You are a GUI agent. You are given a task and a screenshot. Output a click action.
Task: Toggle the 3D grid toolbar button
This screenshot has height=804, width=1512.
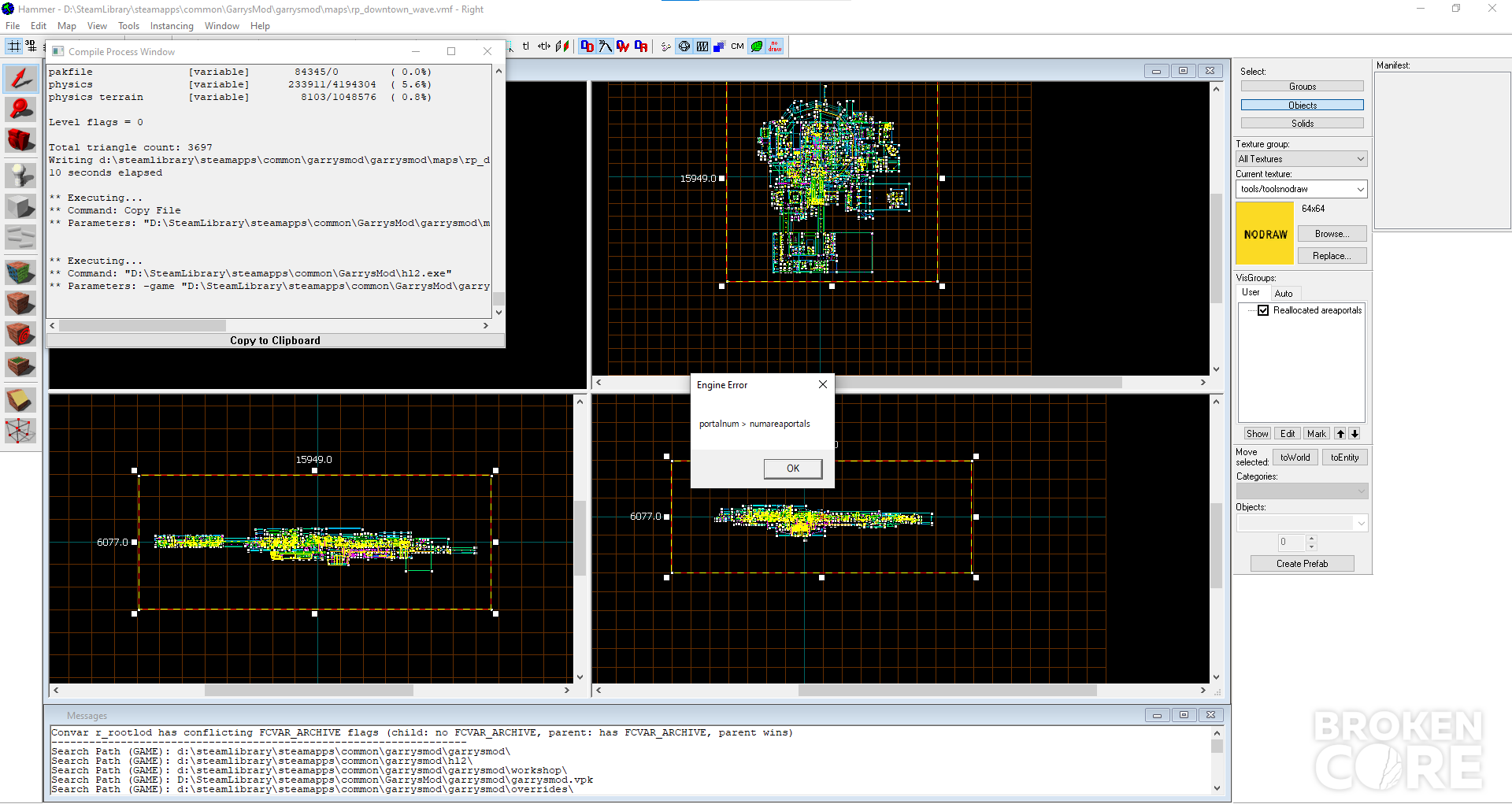[x=31, y=46]
